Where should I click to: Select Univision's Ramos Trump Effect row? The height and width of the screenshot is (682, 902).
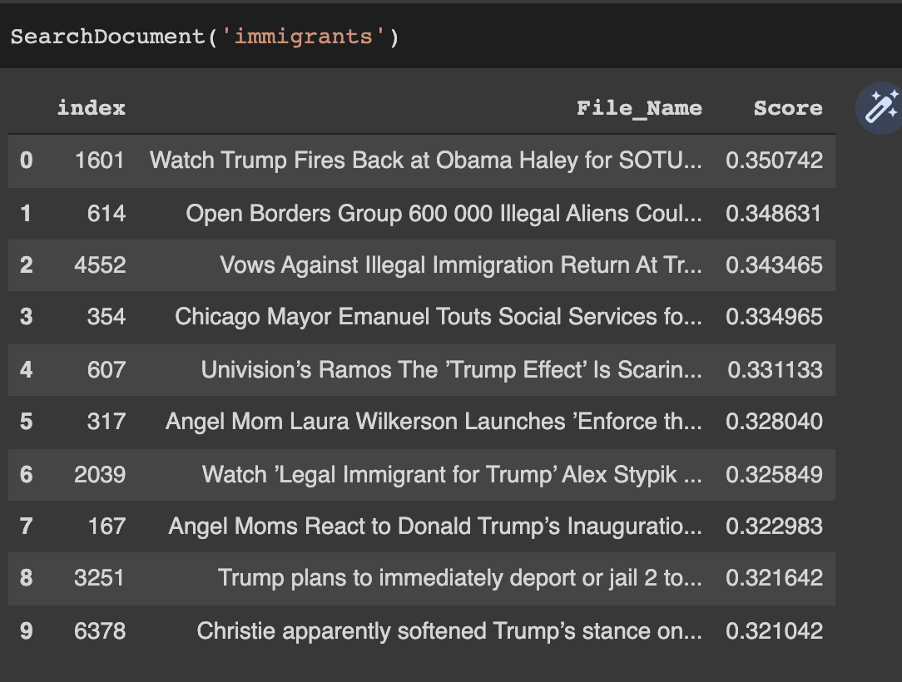tap(451, 369)
